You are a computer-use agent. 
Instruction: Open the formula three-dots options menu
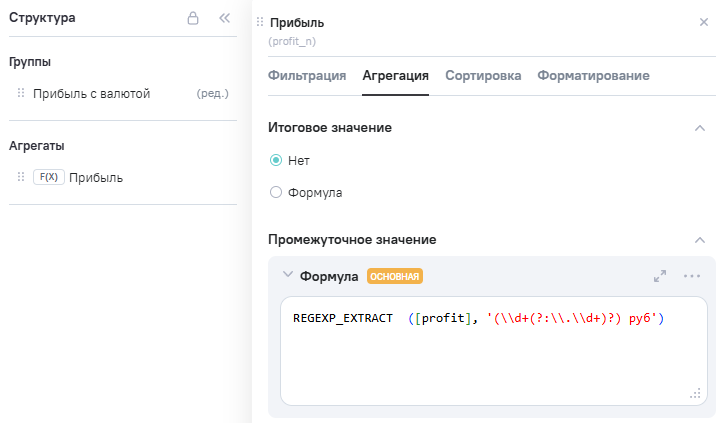coord(692,276)
